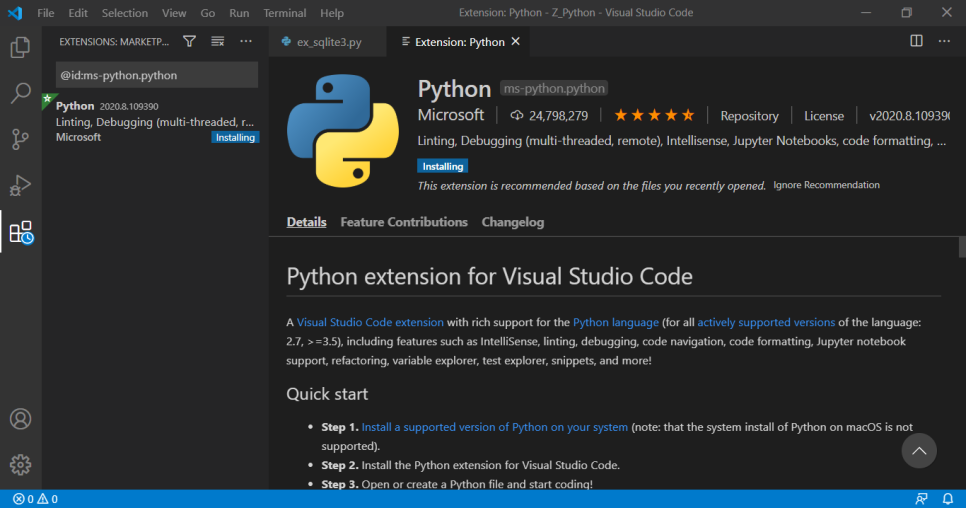Viewport: 966px width, 508px height.
Task: Click the version text v2020.8.10939
Action: (909, 116)
